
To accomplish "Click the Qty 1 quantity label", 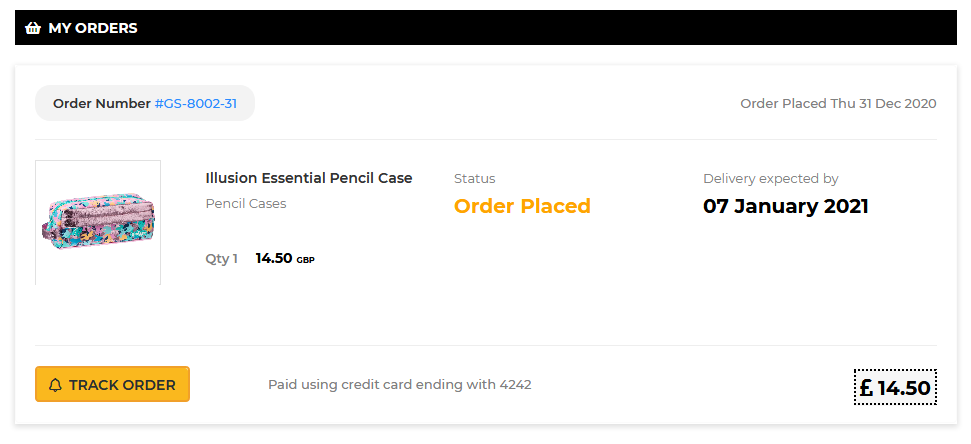I will pyautogui.click(x=222, y=259).
